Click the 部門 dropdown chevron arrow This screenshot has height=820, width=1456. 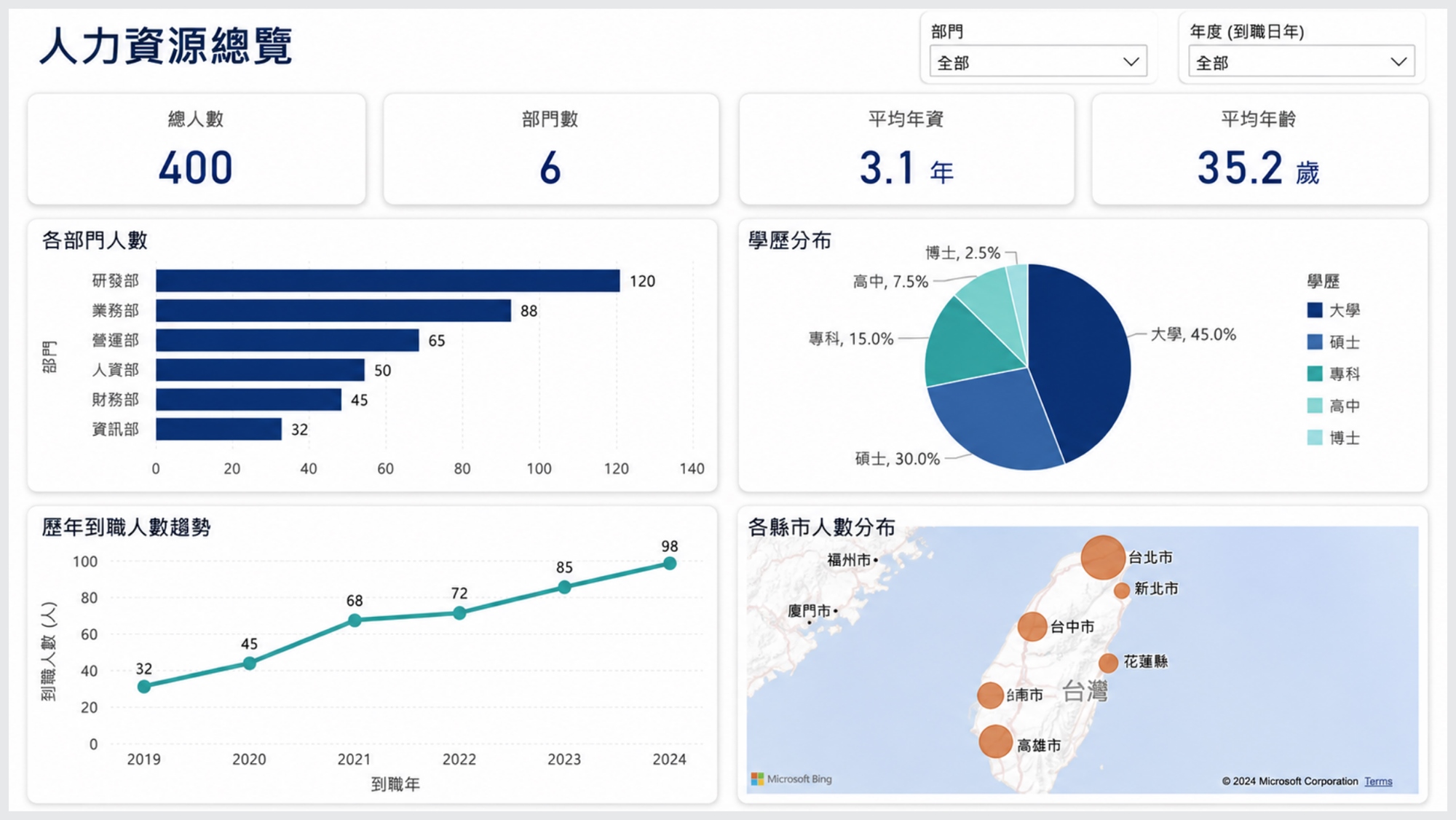[x=1131, y=62]
